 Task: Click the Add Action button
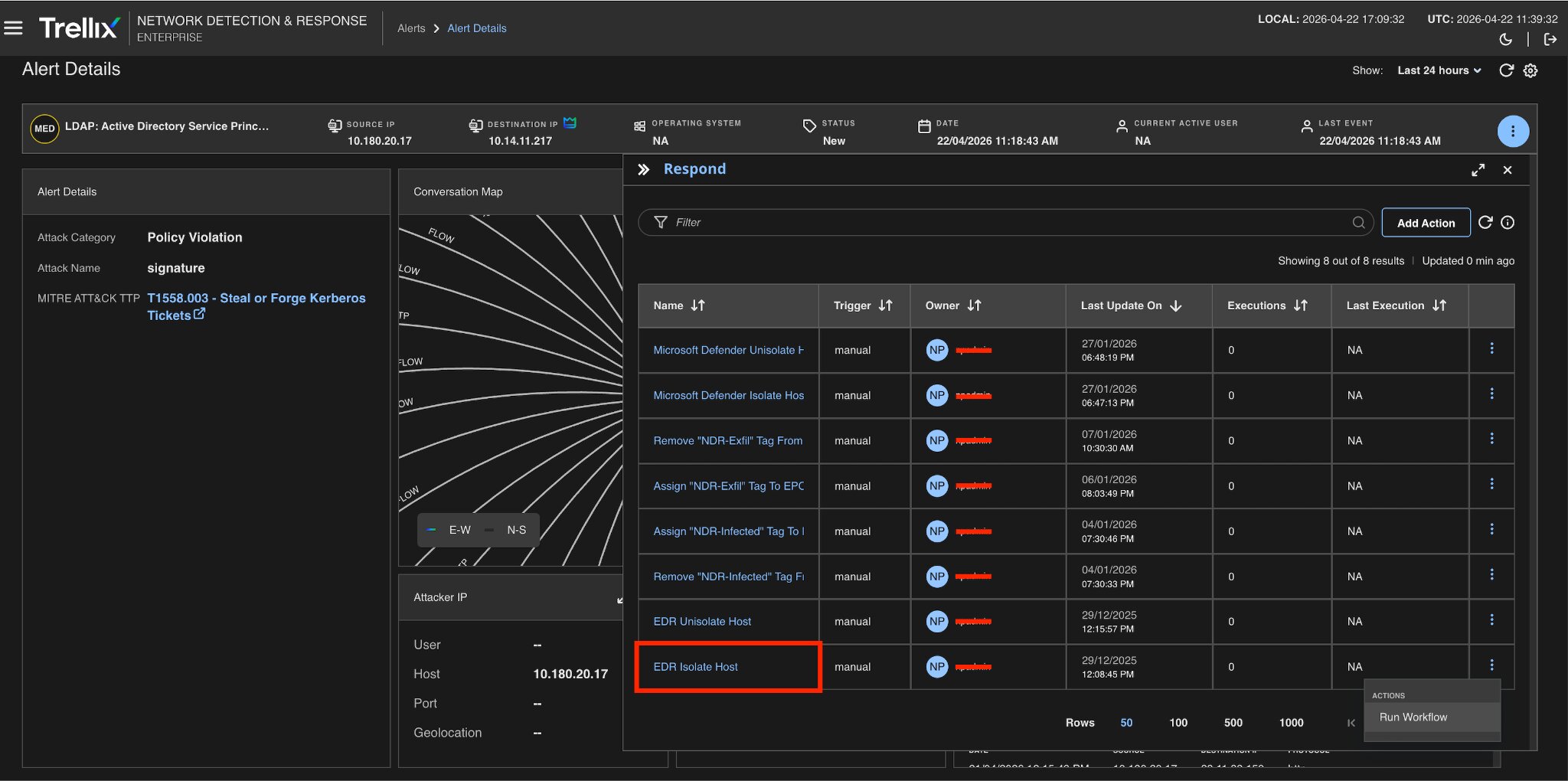1426,223
